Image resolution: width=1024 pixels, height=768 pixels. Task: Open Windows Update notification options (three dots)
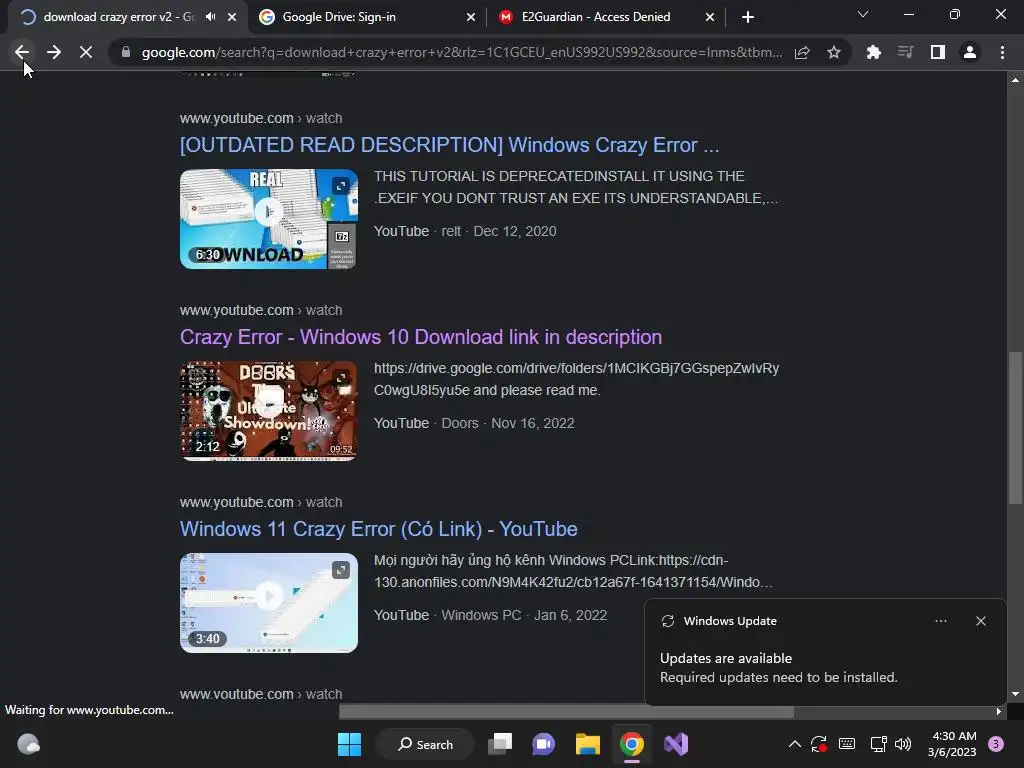coord(940,621)
